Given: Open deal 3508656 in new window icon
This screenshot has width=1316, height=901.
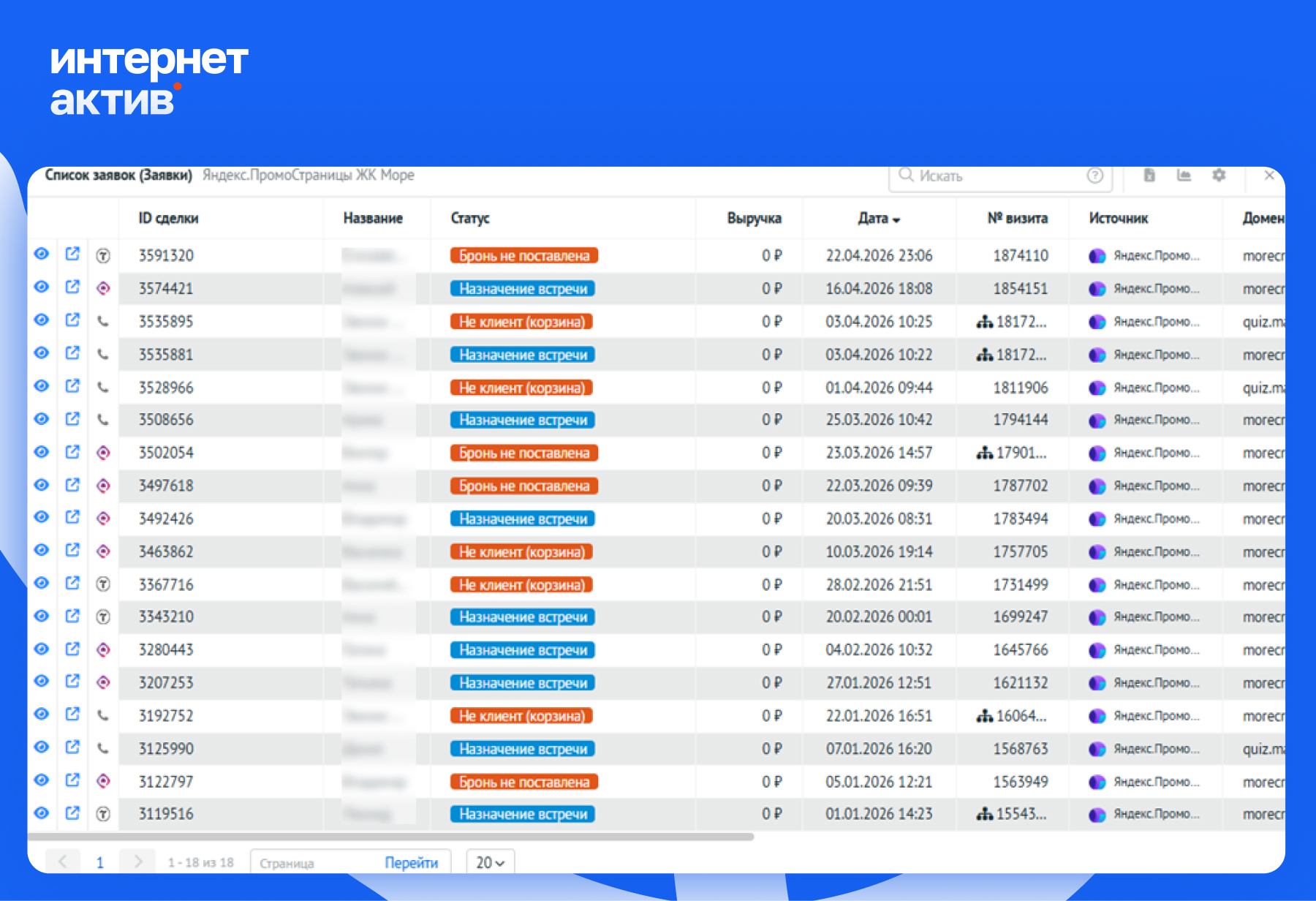Looking at the screenshot, I should coord(72,418).
